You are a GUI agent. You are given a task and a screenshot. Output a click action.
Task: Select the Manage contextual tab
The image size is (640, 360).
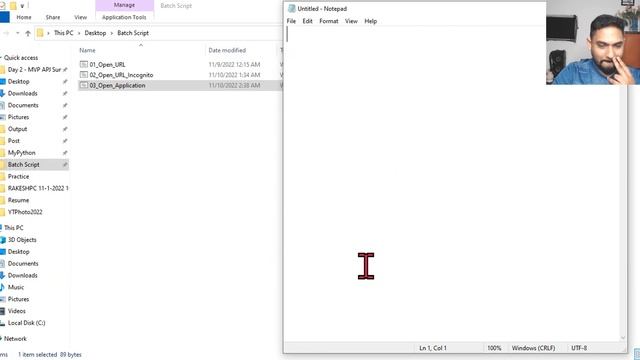tap(124, 5)
